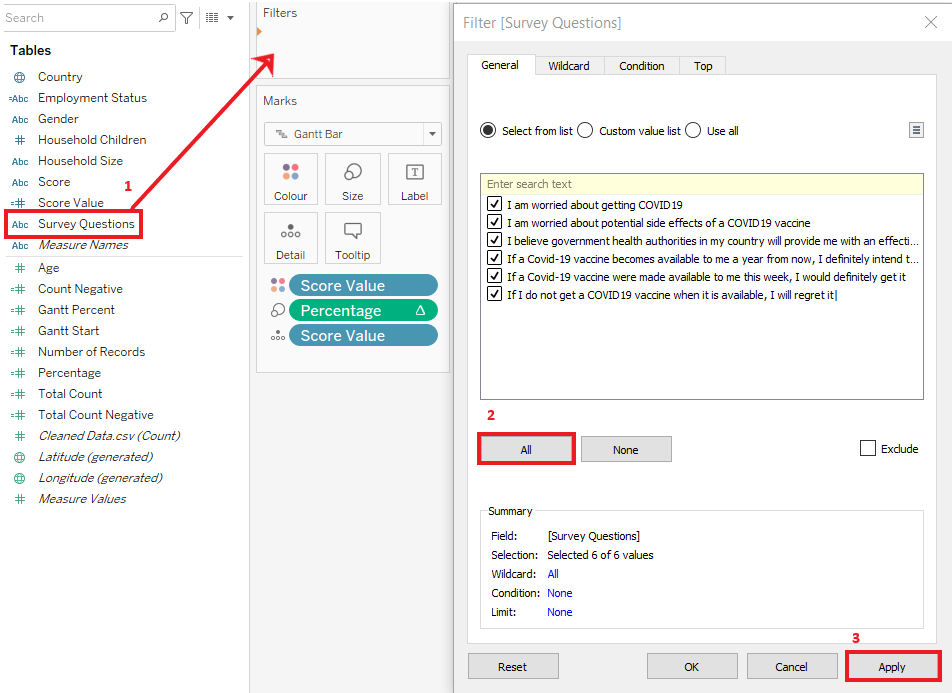This screenshot has width=952, height=693.
Task: Select the 'Custom value list' radio button
Action: (585, 131)
